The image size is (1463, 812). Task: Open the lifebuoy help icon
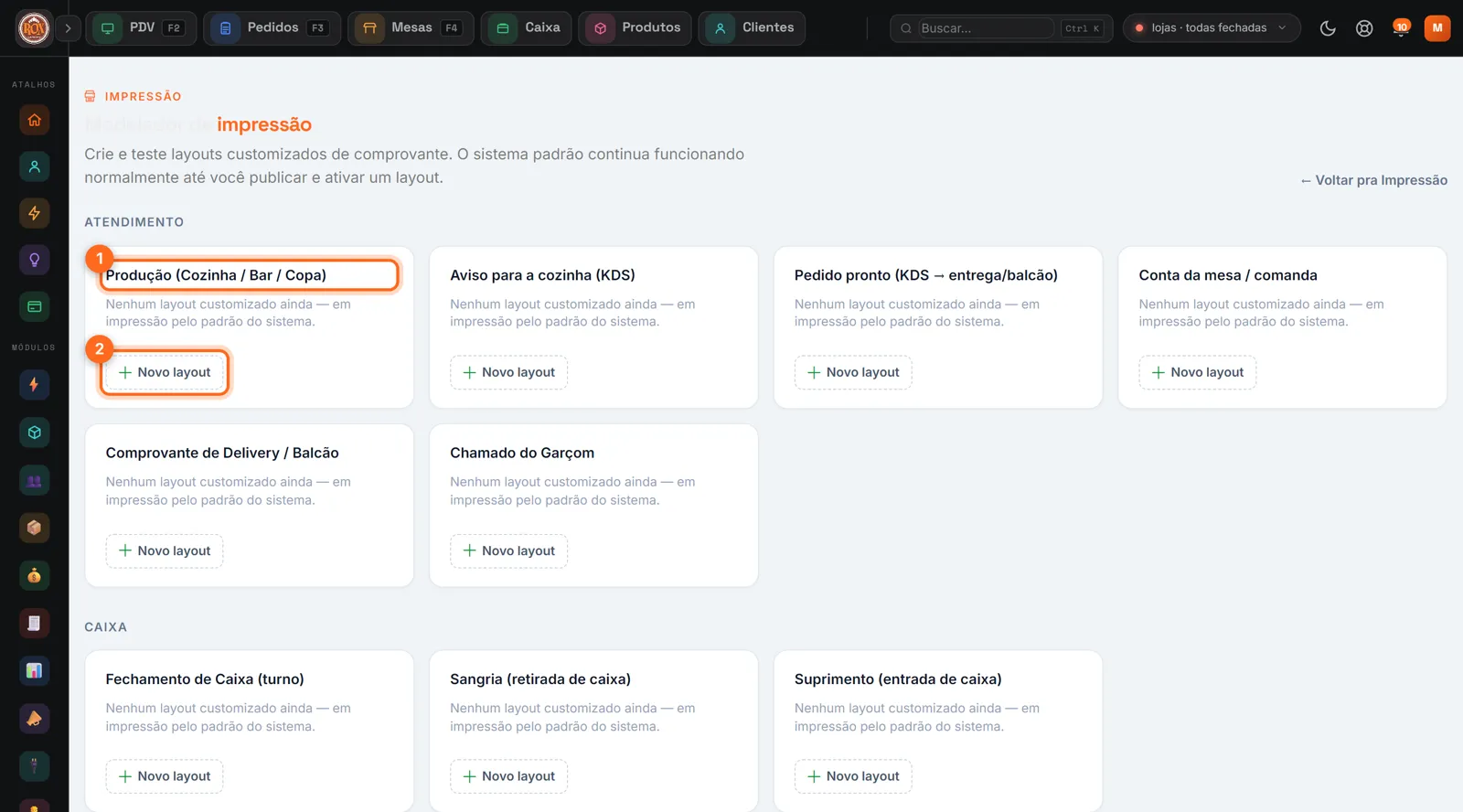(x=1364, y=28)
